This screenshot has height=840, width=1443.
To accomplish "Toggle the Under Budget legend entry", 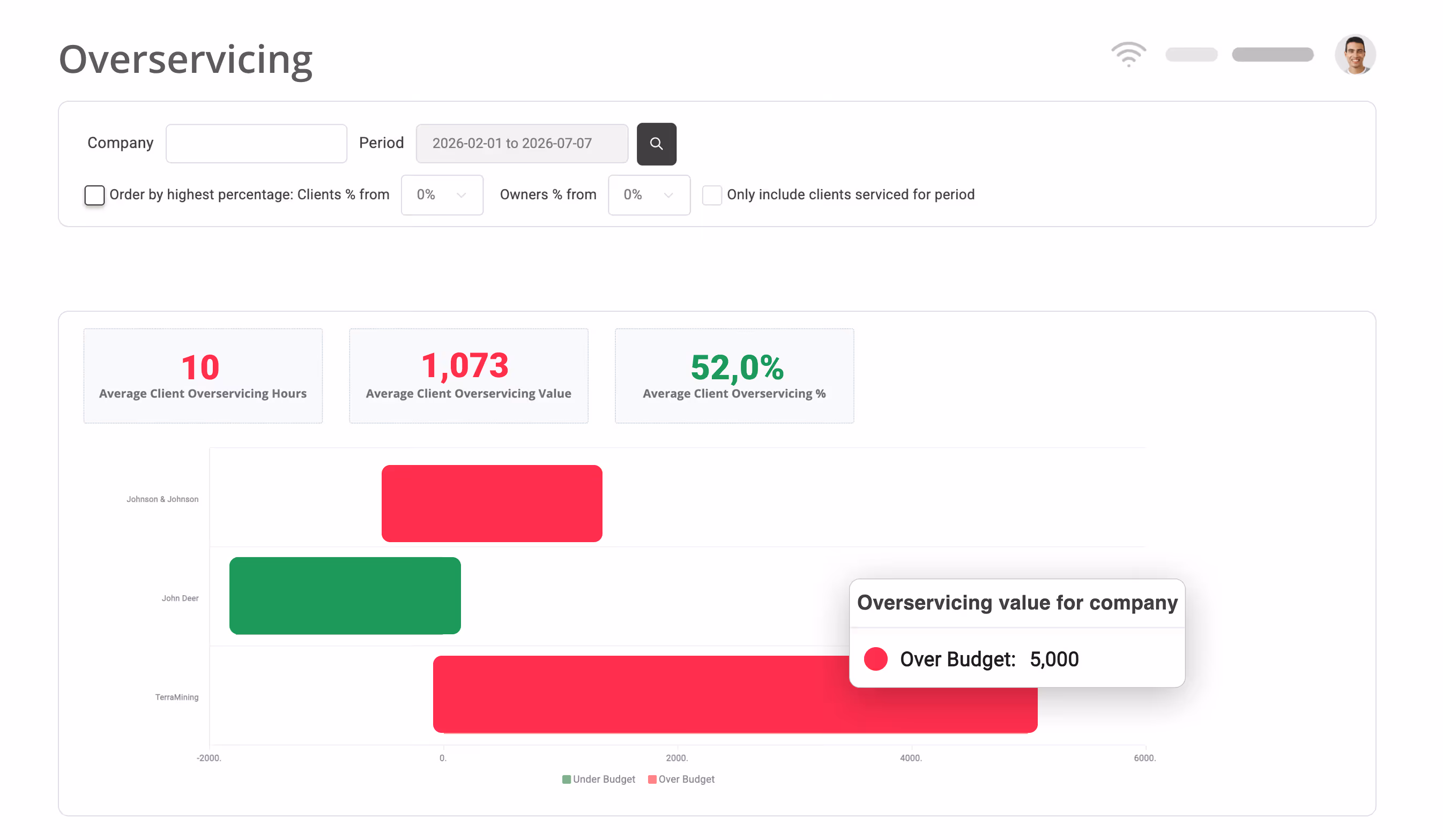I will [598, 779].
